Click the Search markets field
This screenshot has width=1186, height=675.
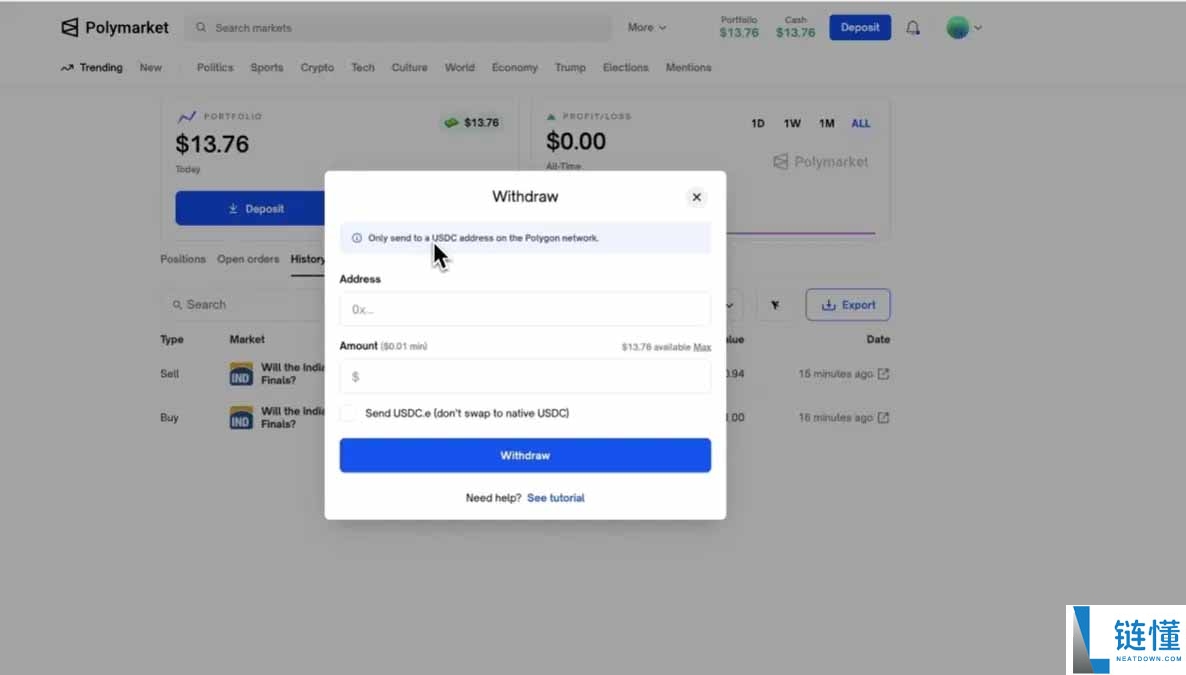399,27
